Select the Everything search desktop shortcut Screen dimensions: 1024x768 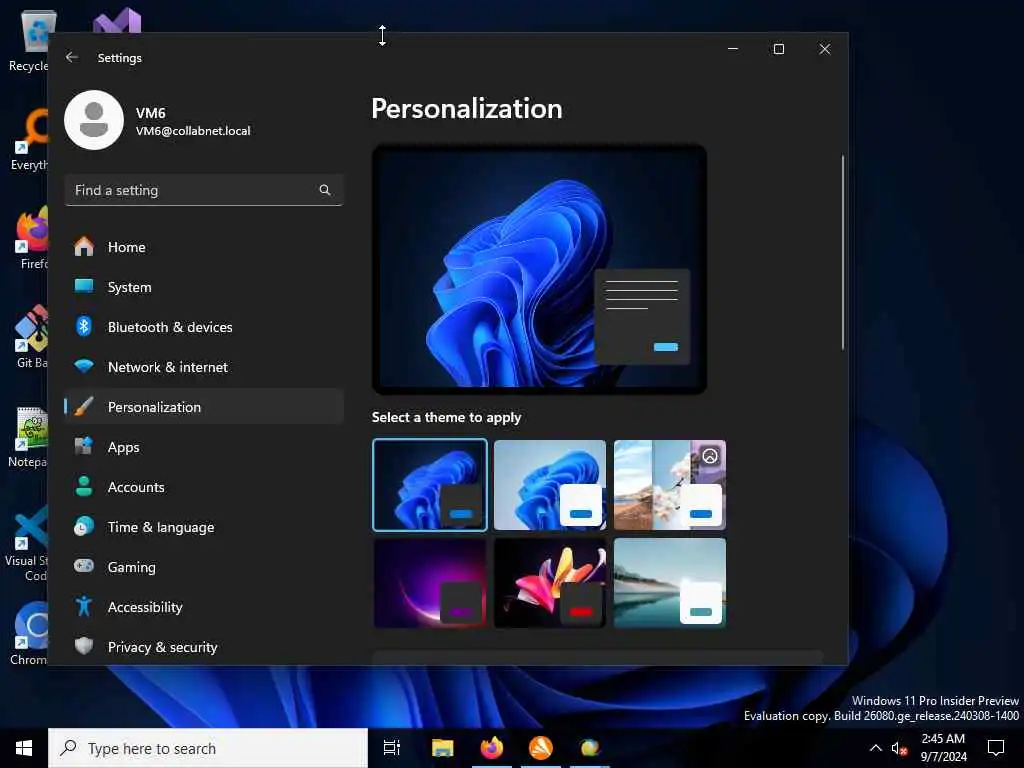tap(28, 139)
